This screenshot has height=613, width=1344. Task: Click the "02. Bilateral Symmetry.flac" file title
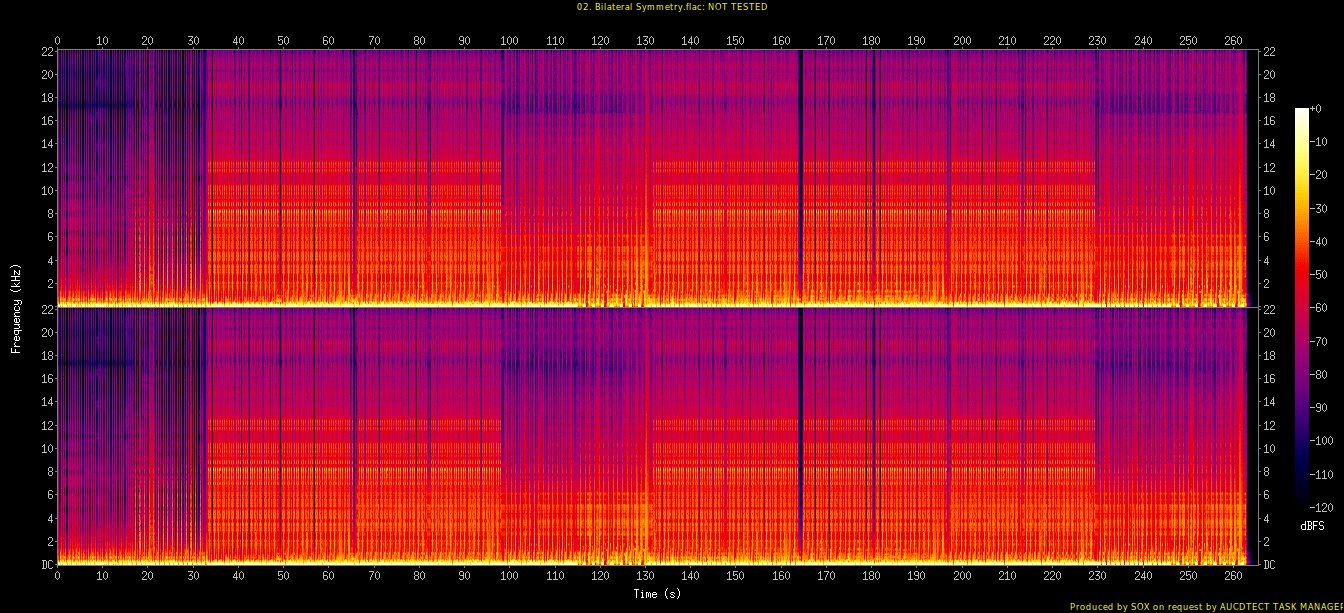pos(639,6)
